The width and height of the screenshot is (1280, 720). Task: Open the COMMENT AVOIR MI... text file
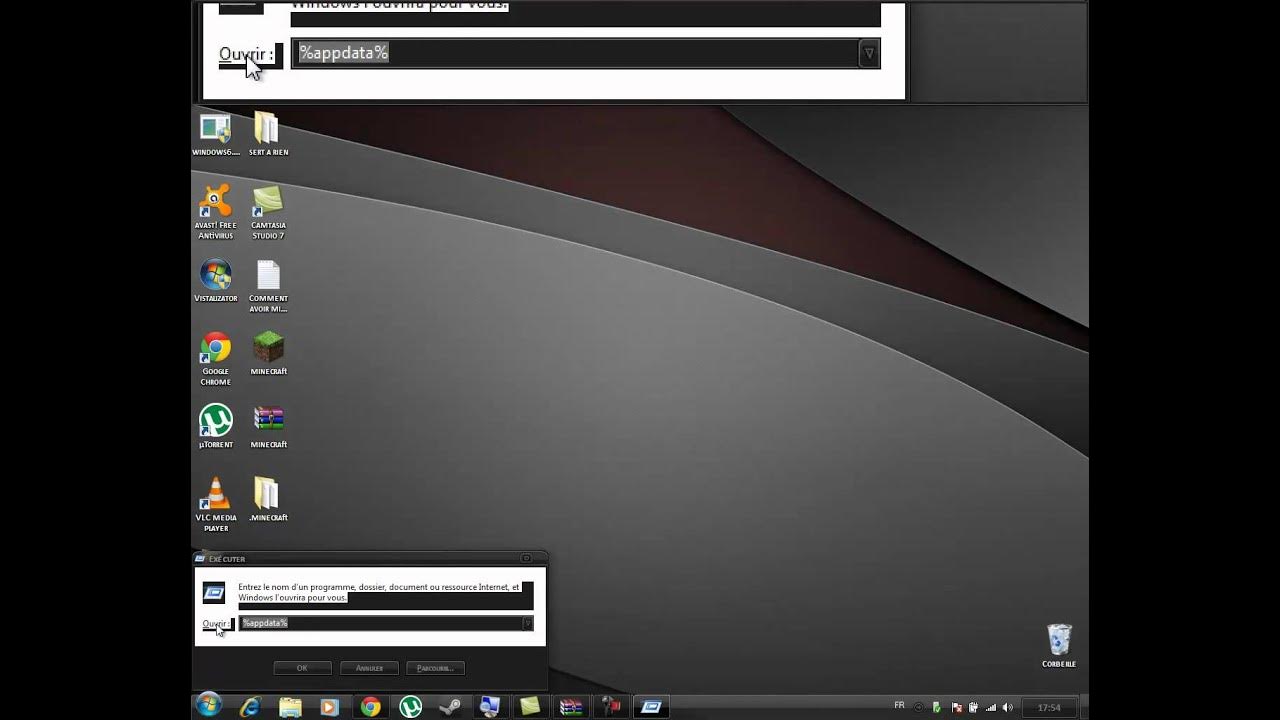(x=268, y=286)
